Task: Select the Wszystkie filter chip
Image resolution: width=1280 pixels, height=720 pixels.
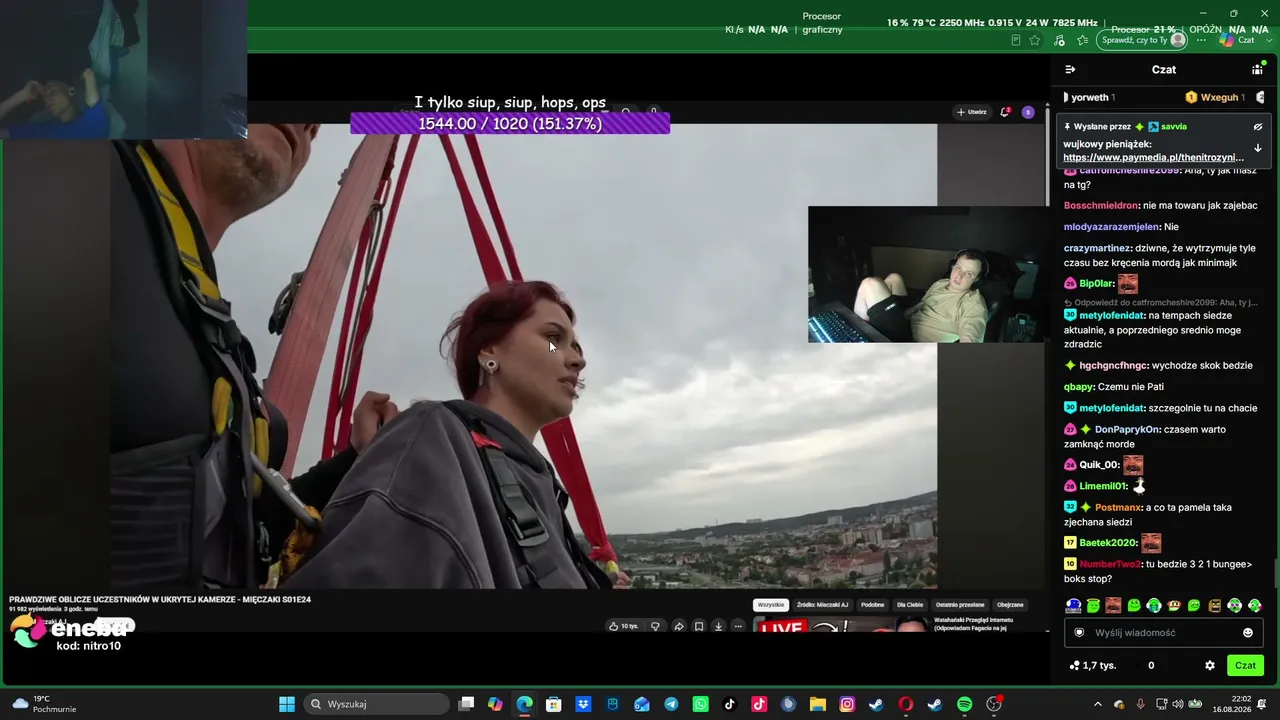Action: (x=770, y=605)
